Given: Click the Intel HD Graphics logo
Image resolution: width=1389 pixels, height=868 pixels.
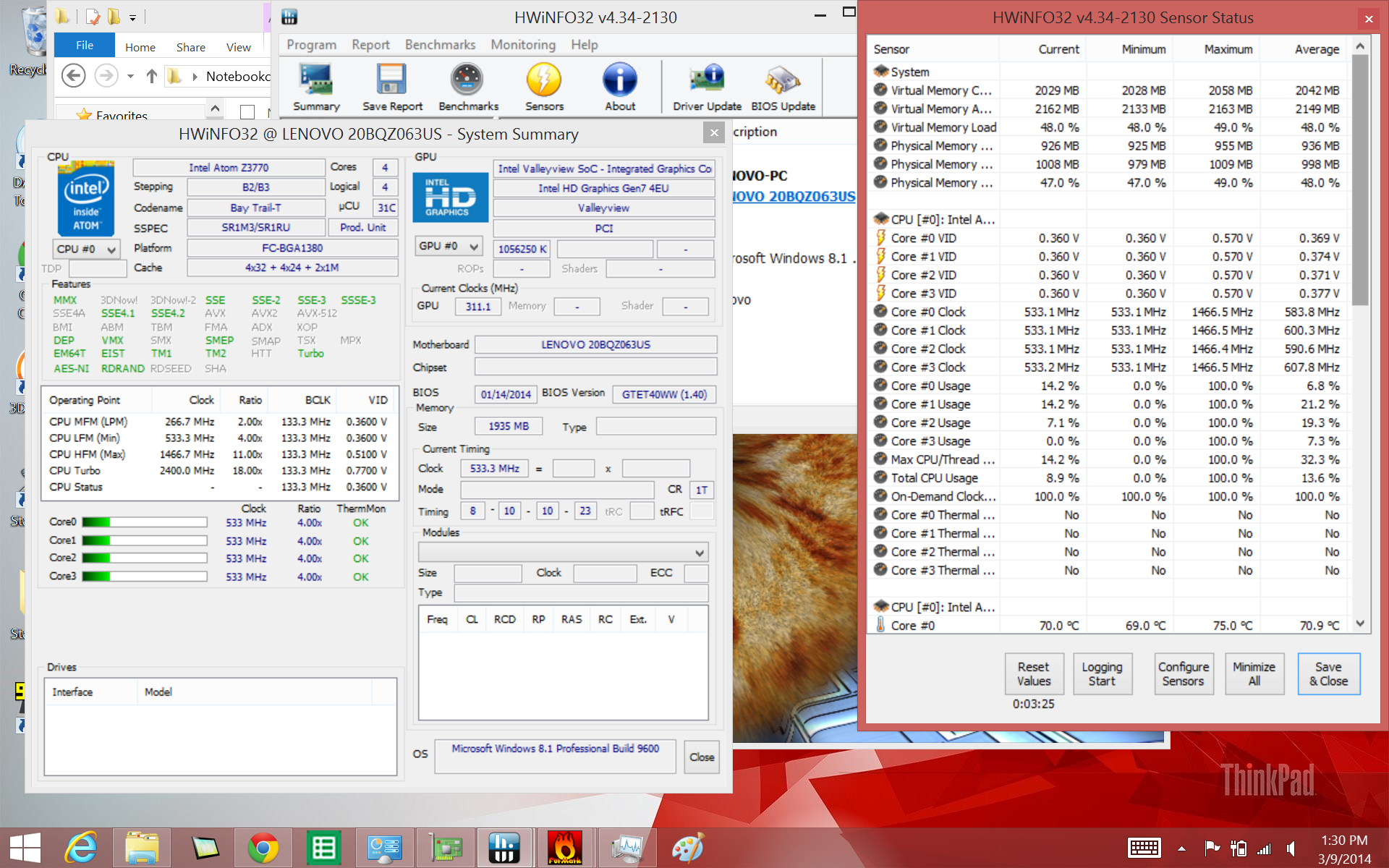Looking at the screenshot, I should click(450, 197).
